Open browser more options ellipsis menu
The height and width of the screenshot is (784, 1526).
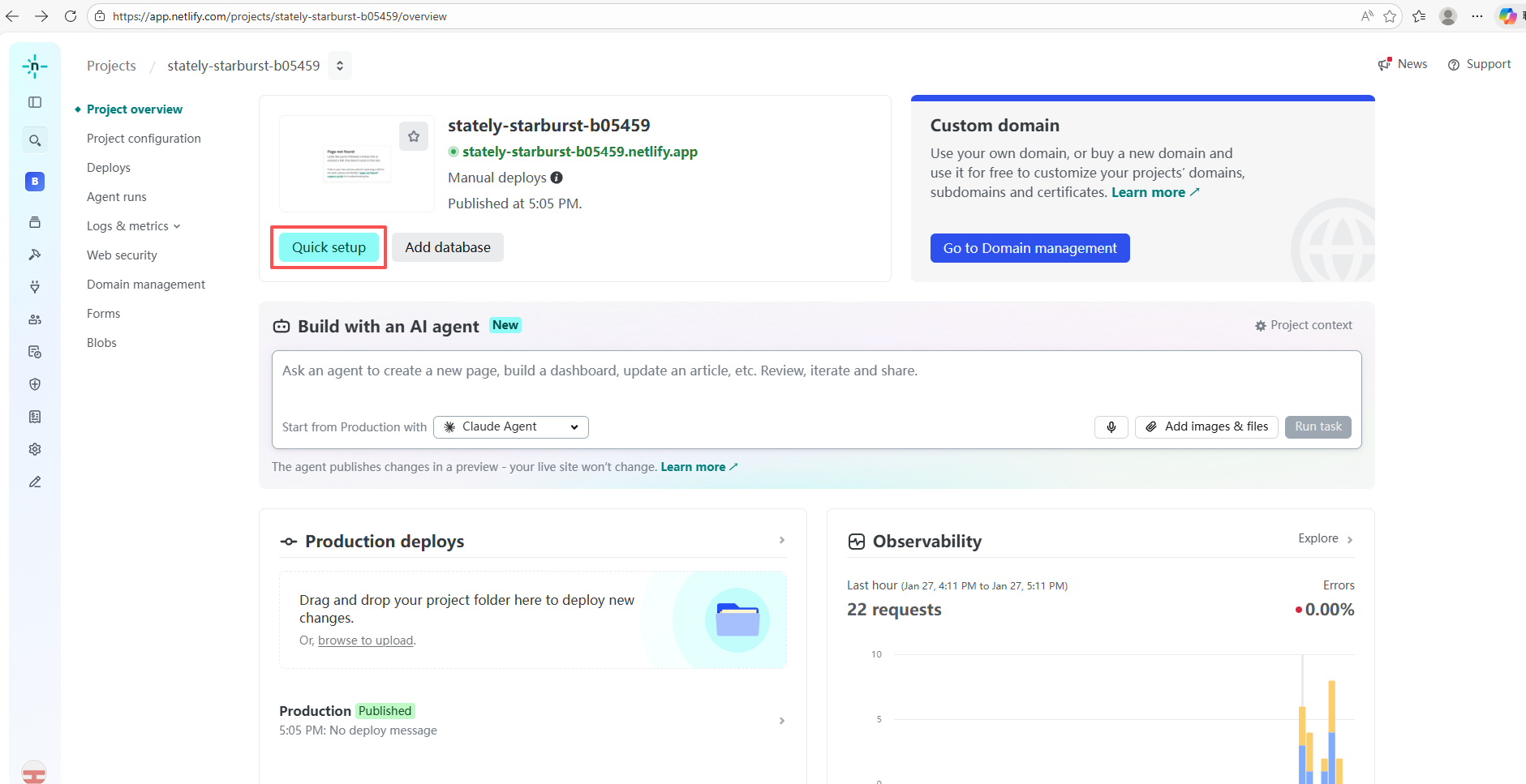tap(1477, 16)
